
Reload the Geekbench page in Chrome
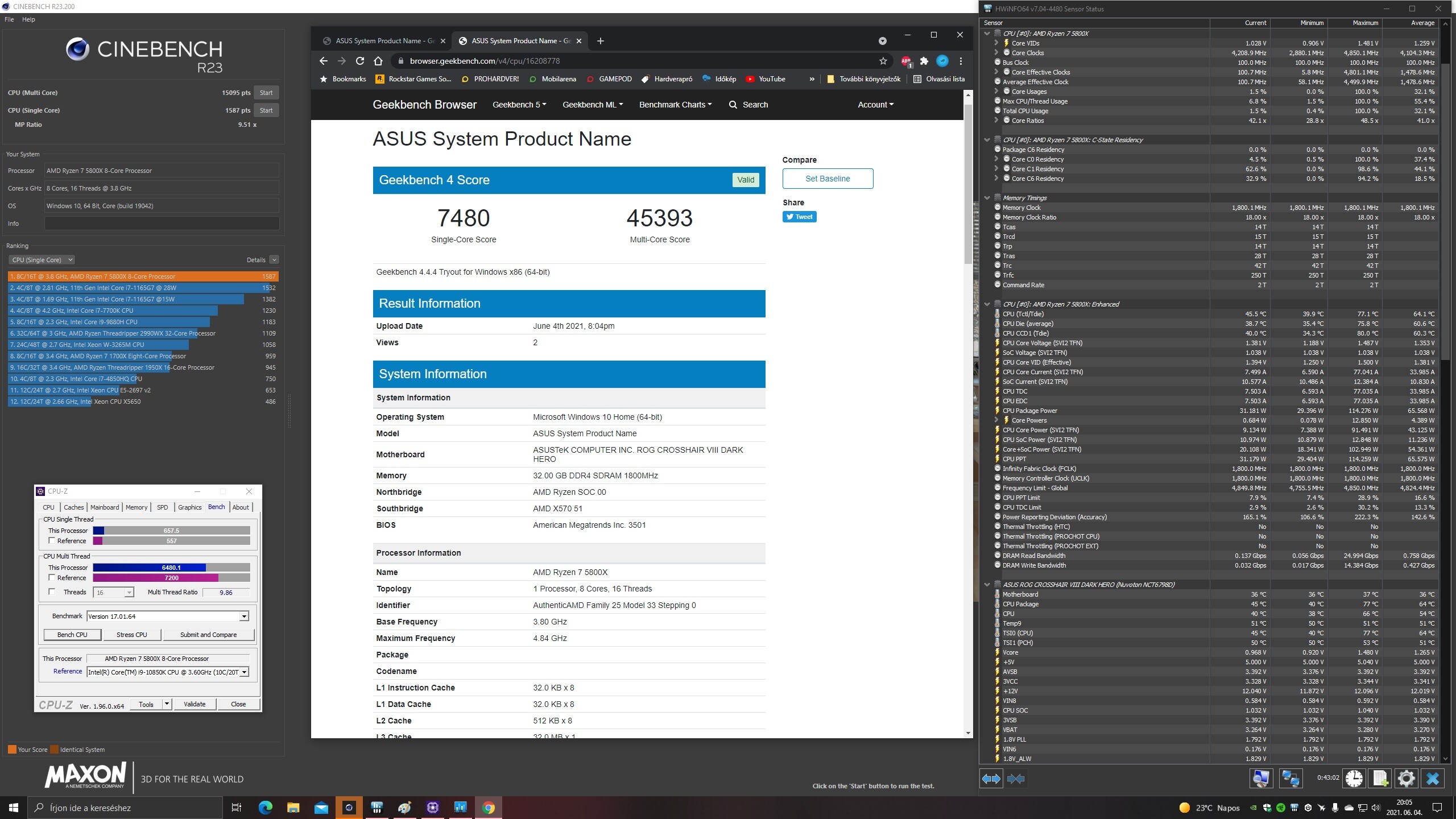(360, 61)
